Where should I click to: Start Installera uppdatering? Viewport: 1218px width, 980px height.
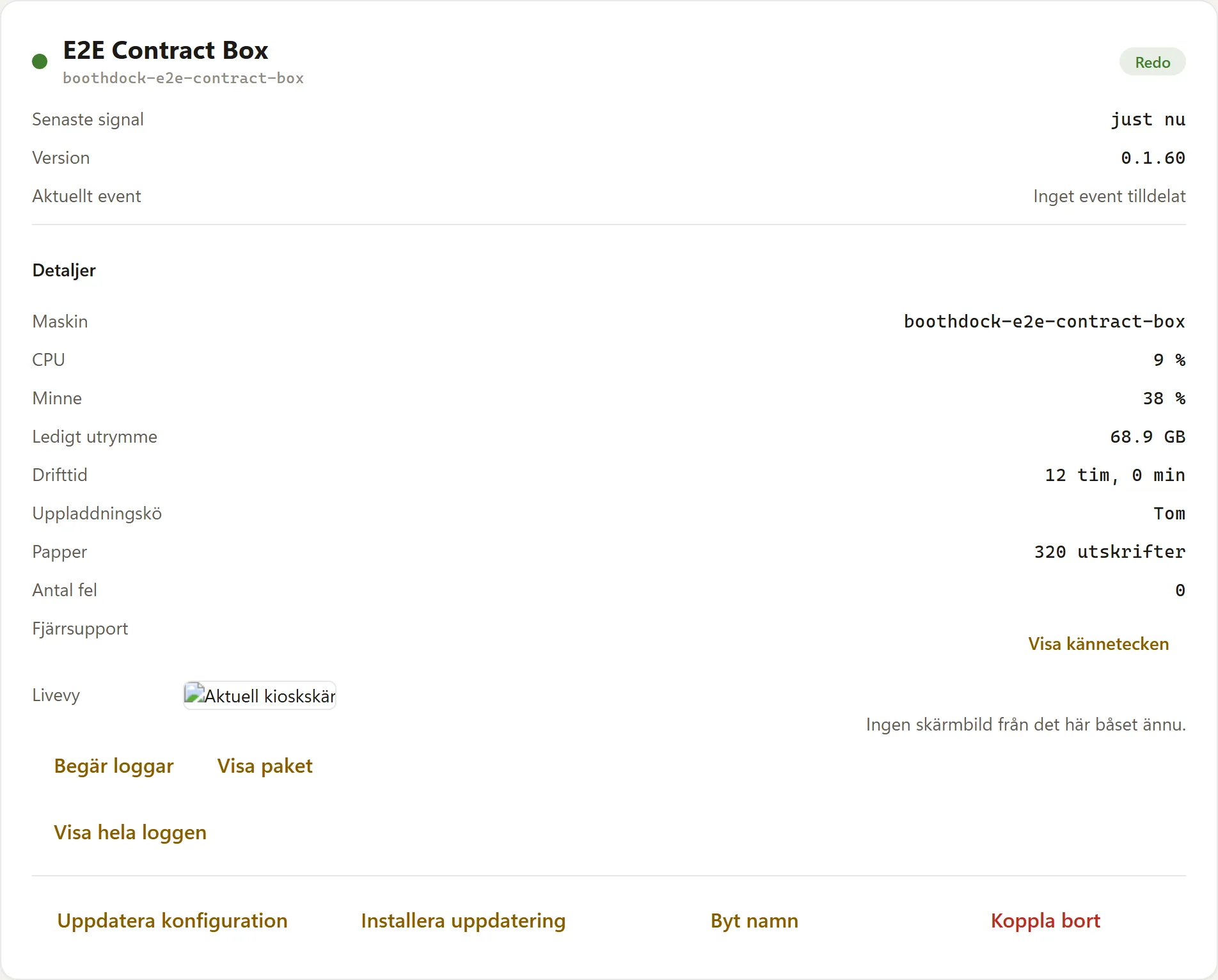click(463, 921)
